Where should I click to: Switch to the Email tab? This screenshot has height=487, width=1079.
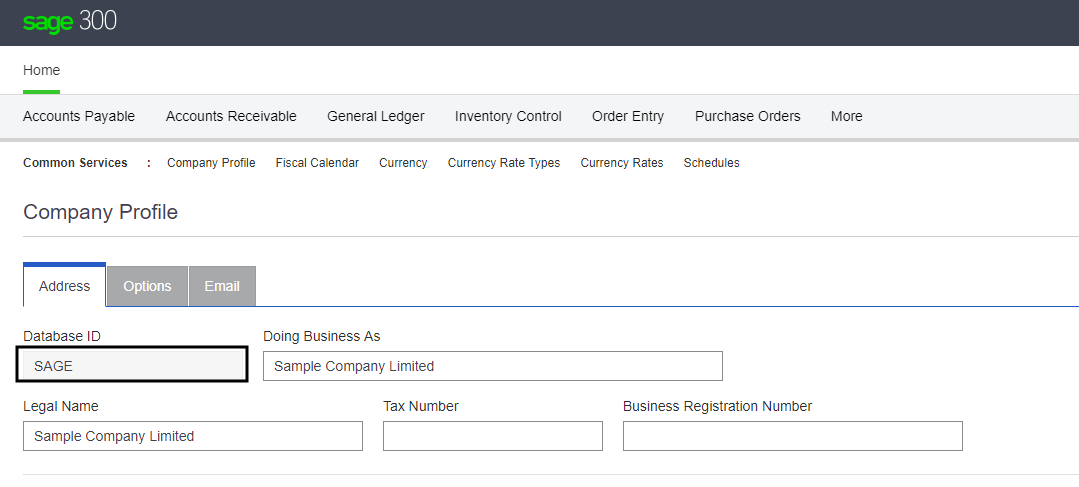[x=222, y=286]
